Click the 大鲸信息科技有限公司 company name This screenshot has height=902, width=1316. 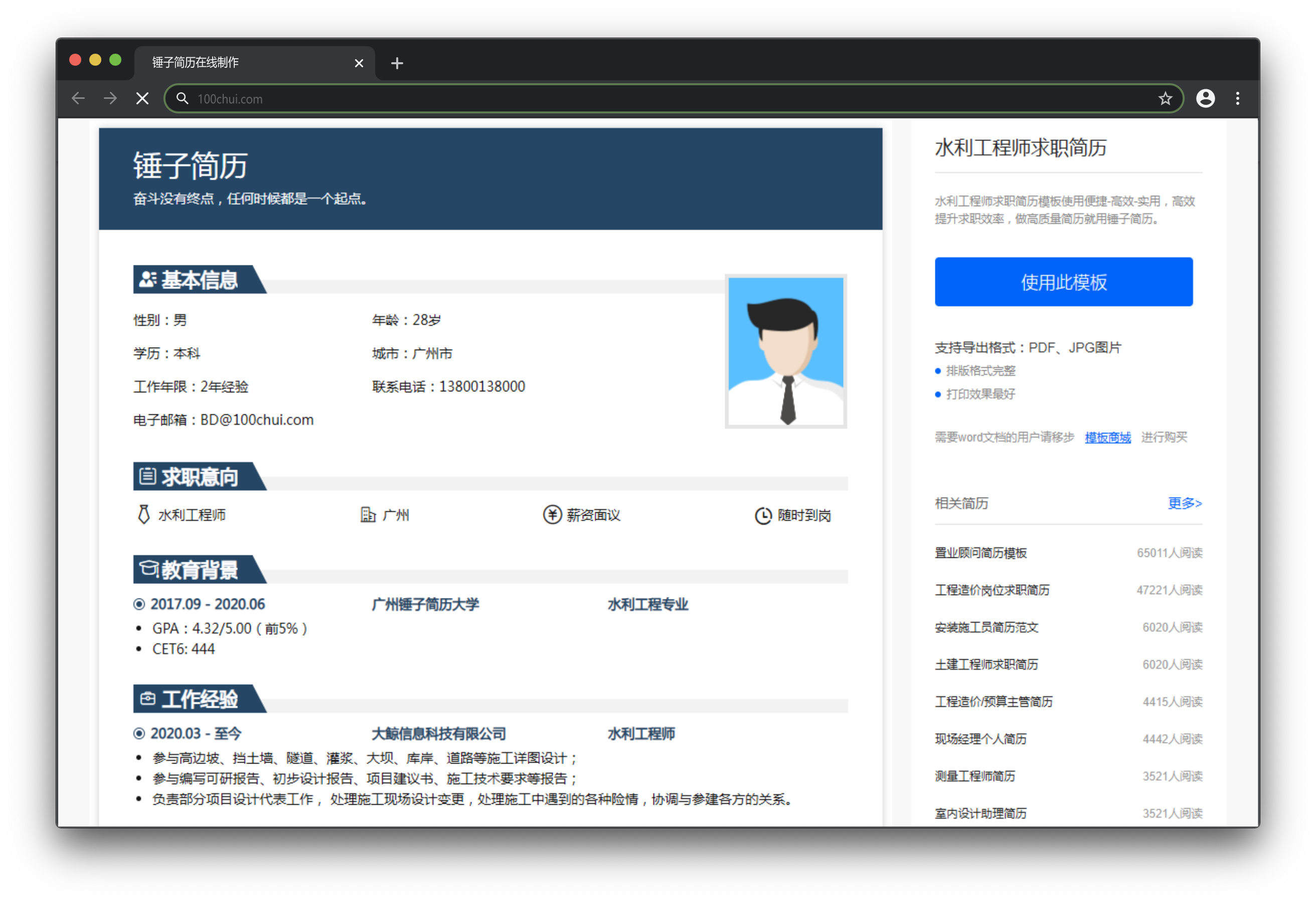[x=439, y=733]
